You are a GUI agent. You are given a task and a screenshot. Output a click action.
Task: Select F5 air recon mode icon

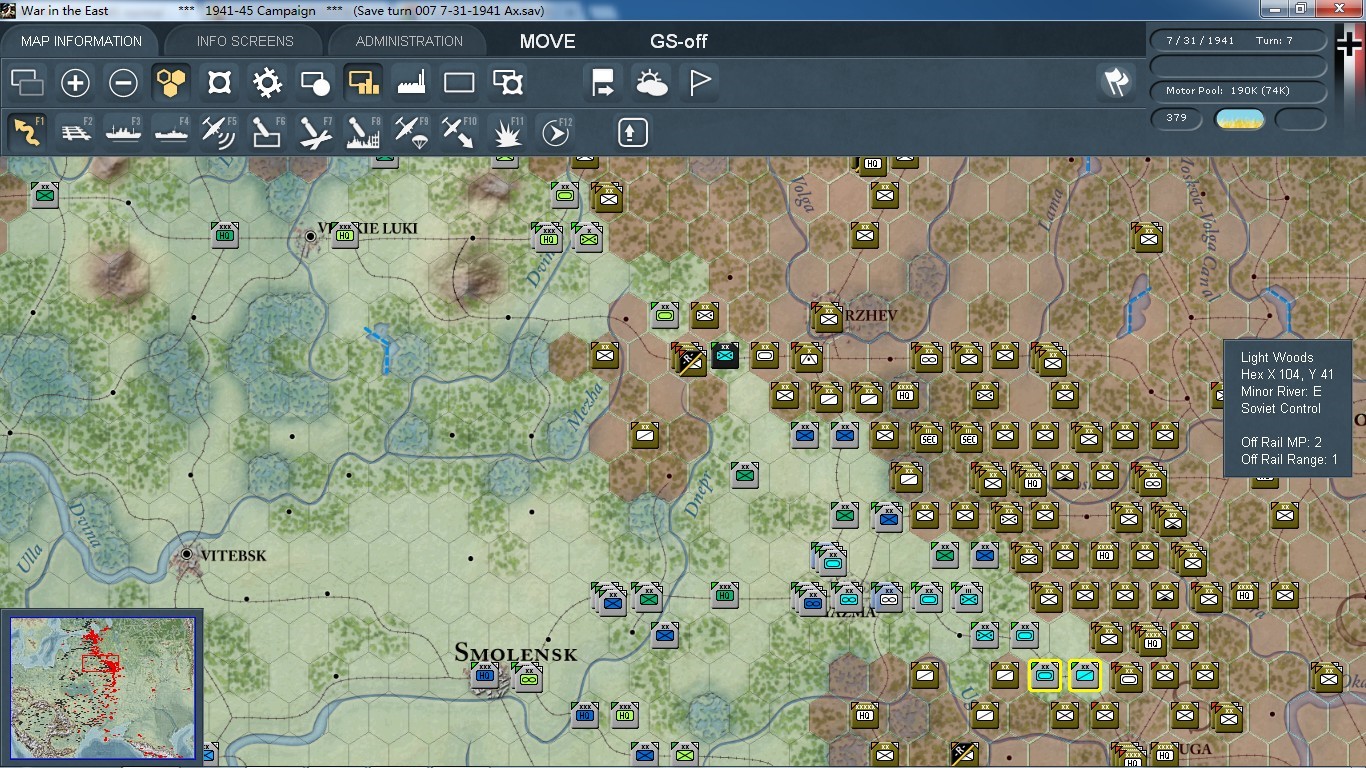click(x=219, y=132)
